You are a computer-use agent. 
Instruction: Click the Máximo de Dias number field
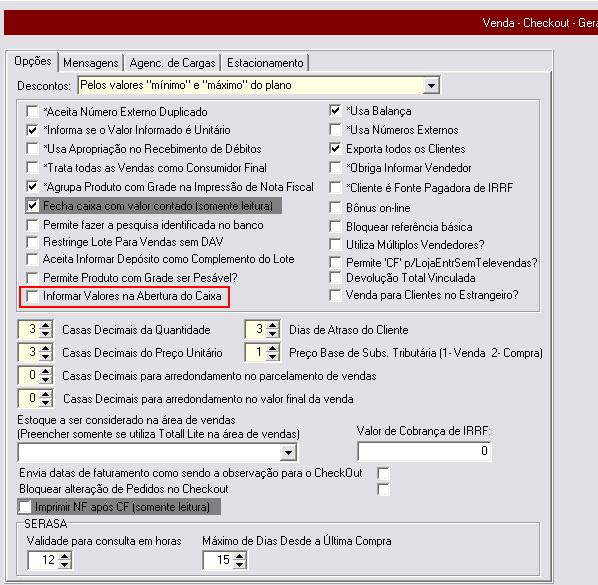pos(219,560)
